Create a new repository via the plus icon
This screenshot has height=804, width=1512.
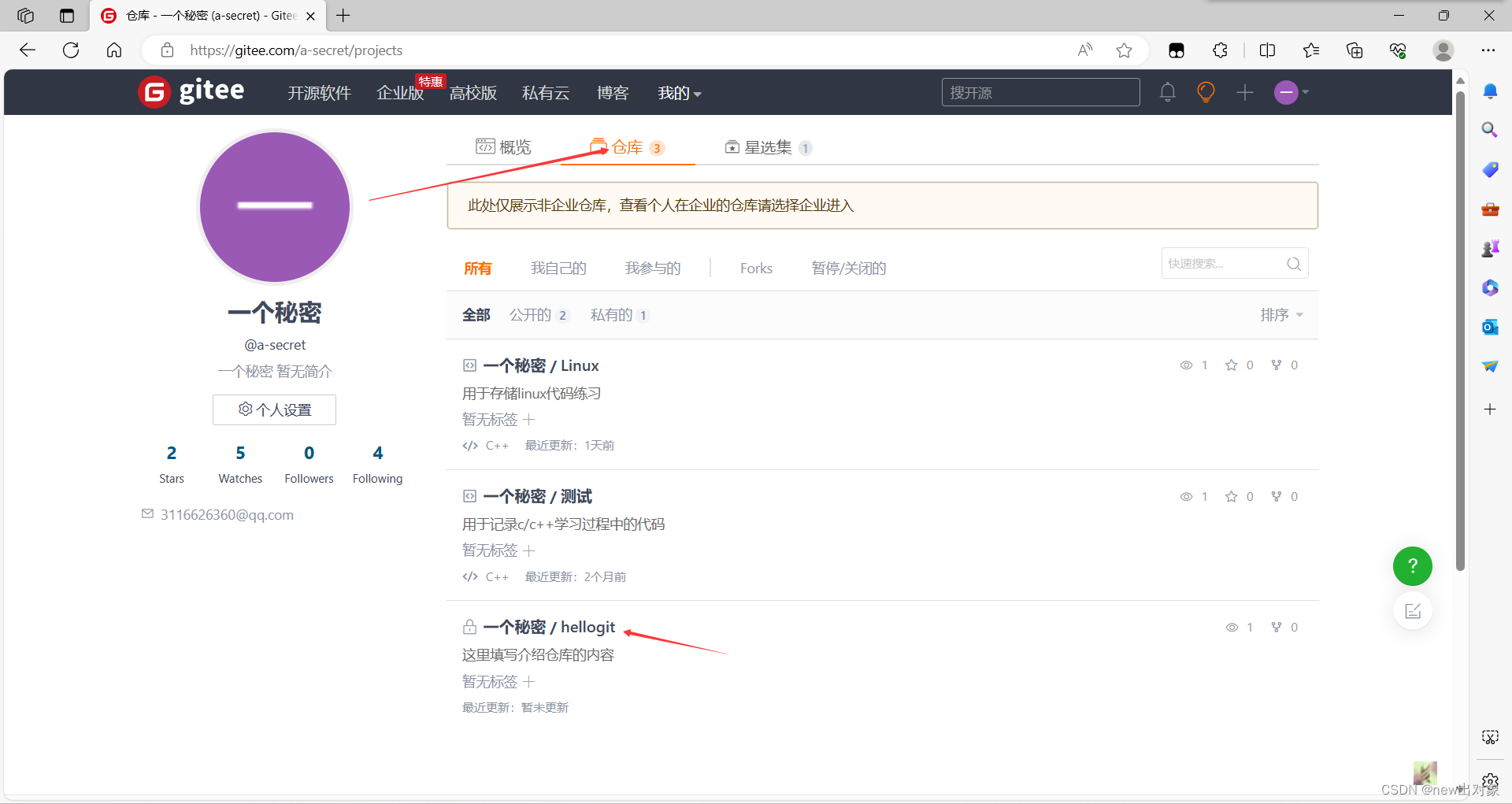pos(1245,92)
